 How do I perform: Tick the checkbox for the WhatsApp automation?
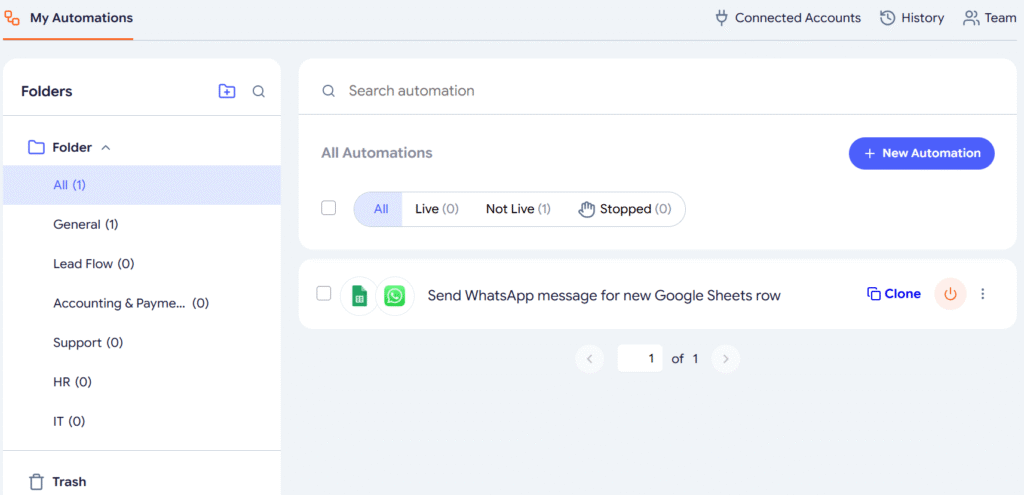324,293
